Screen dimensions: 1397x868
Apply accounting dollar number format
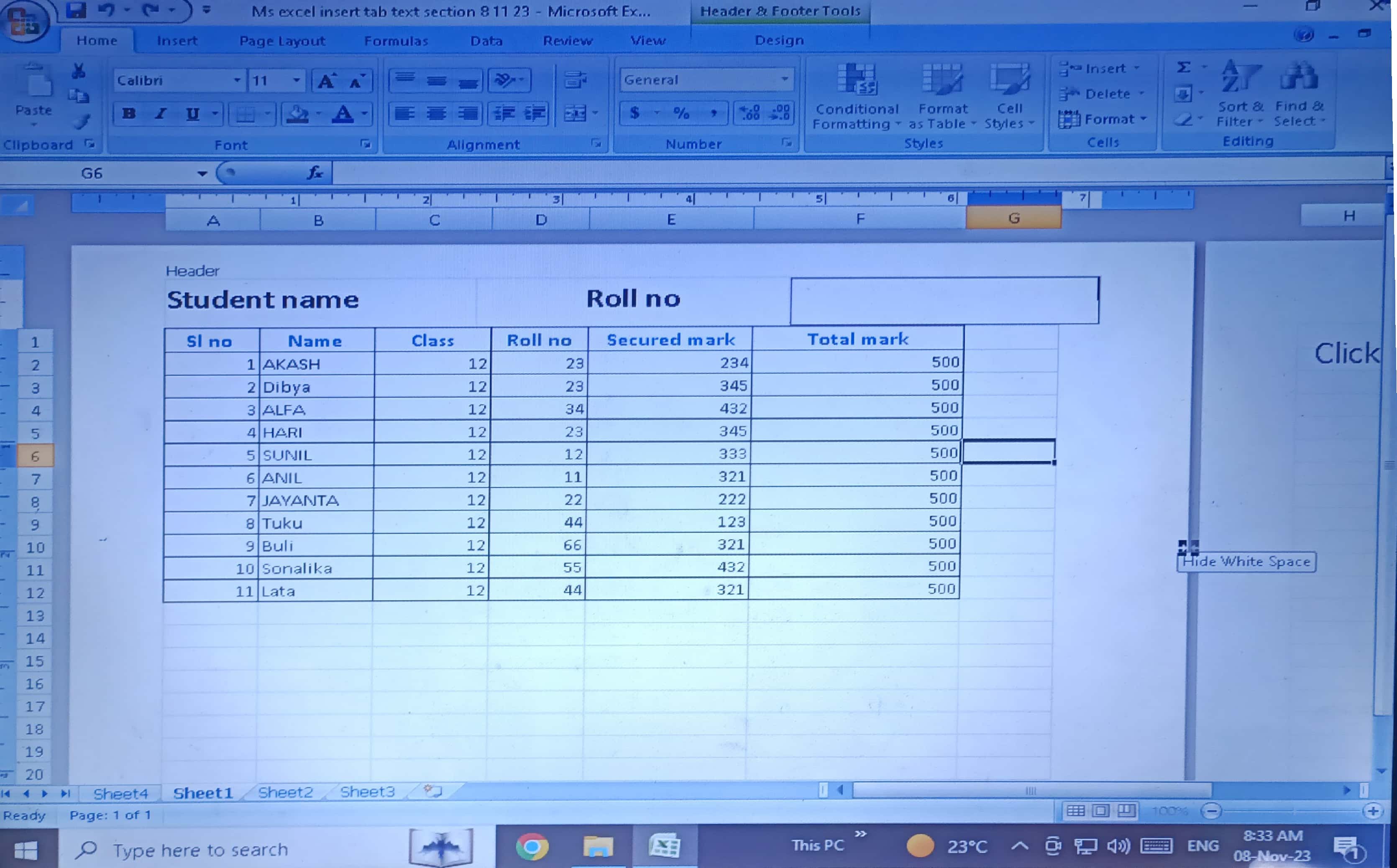click(x=635, y=113)
